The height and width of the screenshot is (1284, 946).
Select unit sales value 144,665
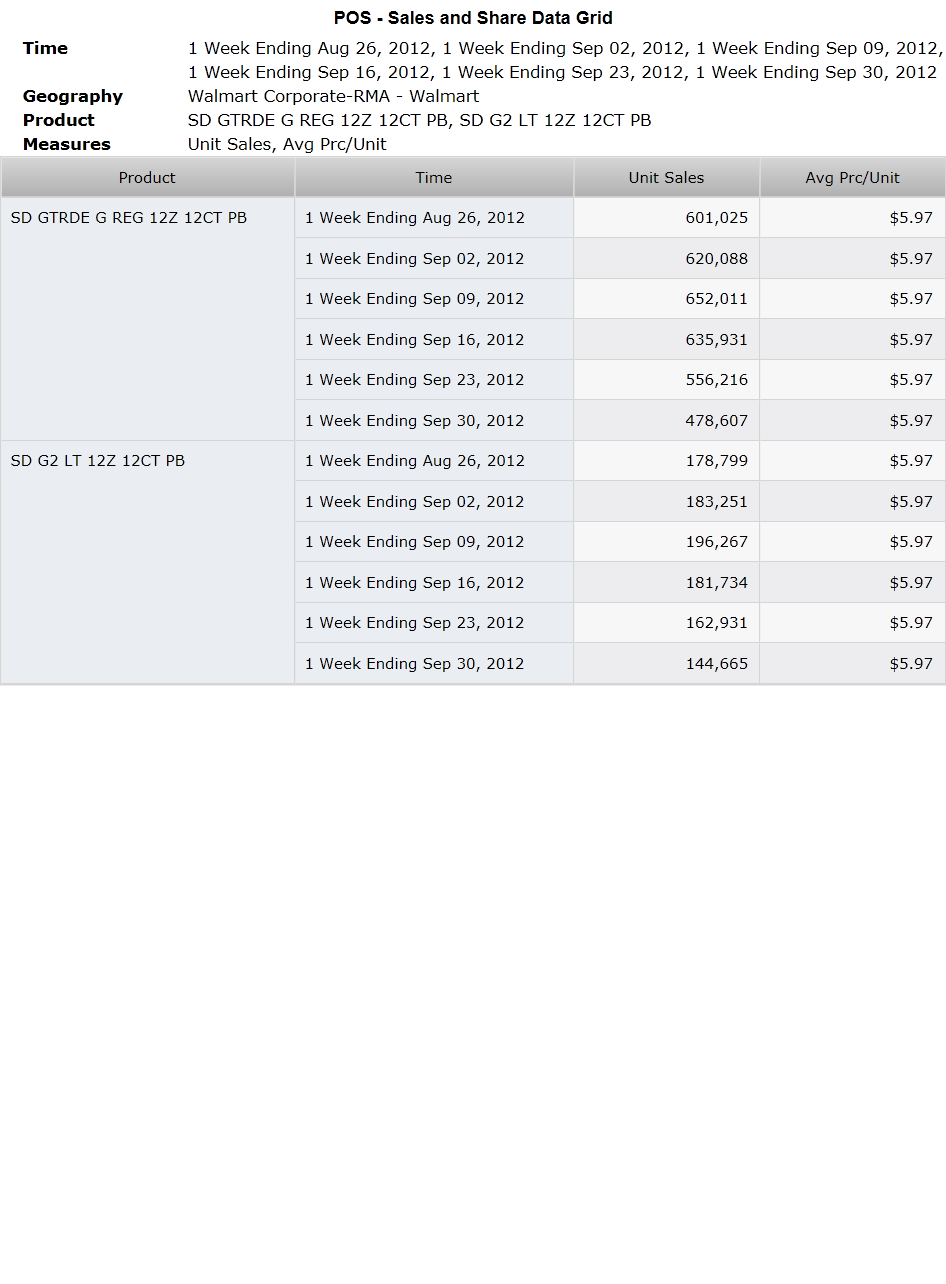(x=666, y=663)
